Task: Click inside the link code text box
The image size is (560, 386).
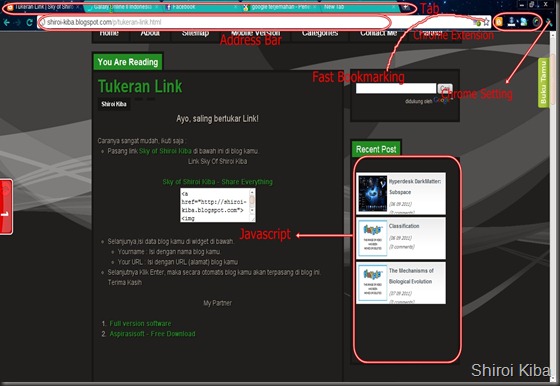Action: pos(215,205)
